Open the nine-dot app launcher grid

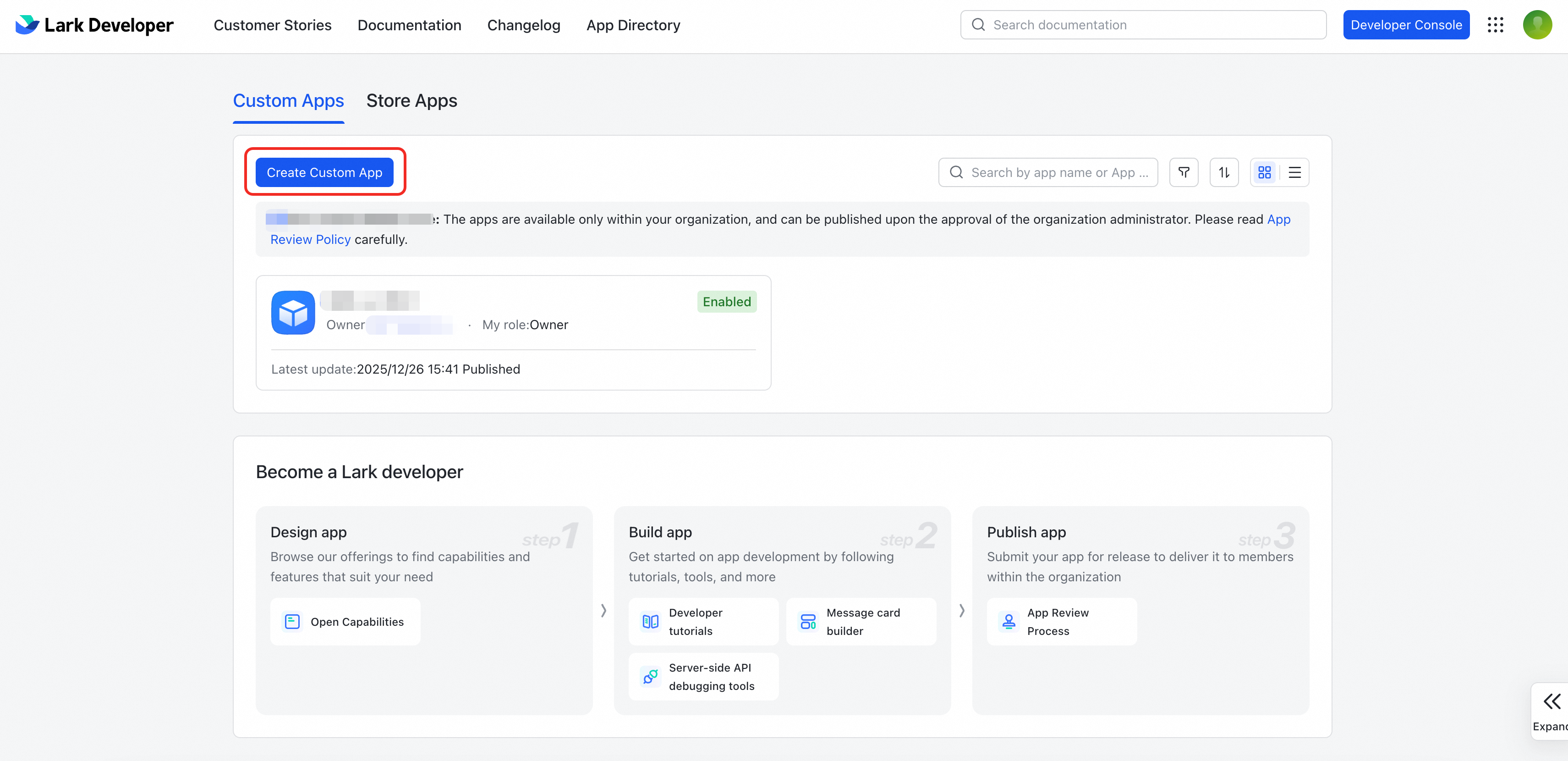coord(1495,25)
